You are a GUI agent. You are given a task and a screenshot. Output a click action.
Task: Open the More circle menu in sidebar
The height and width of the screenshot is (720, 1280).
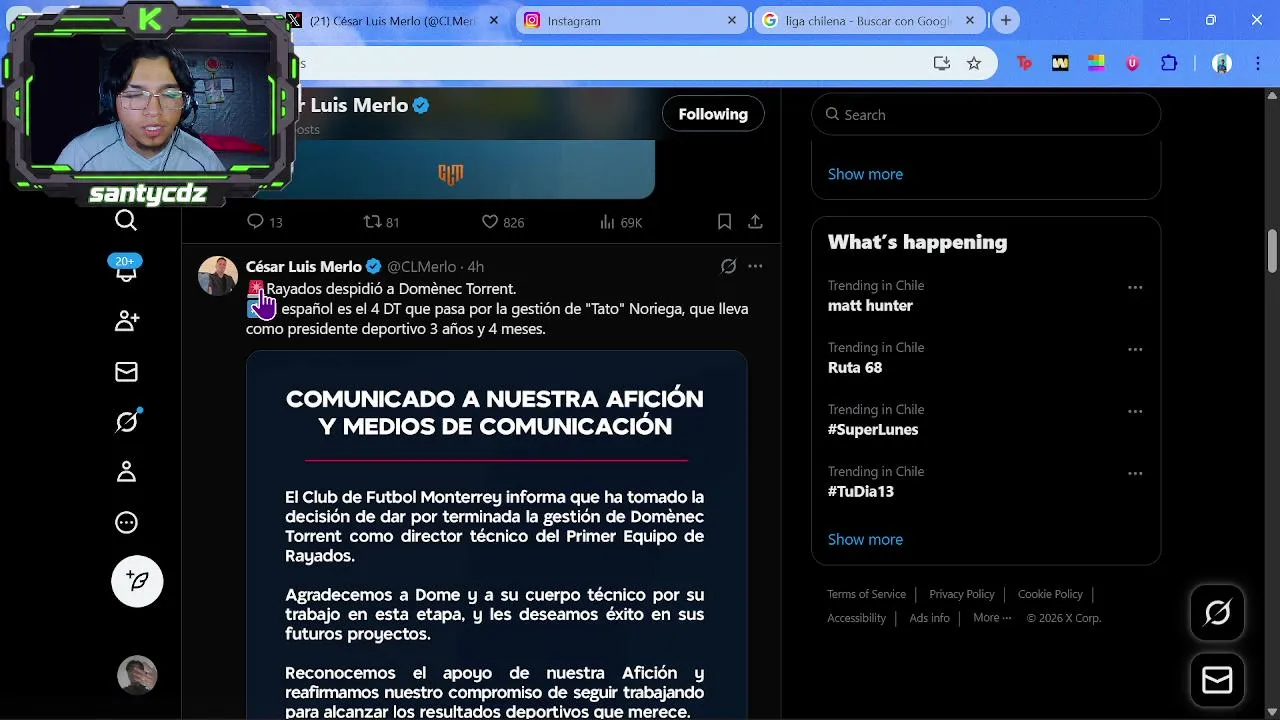(x=126, y=522)
